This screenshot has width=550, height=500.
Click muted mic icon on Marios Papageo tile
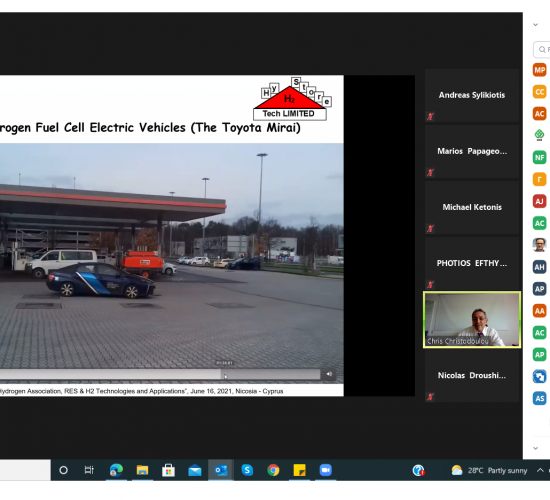(430, 172)
